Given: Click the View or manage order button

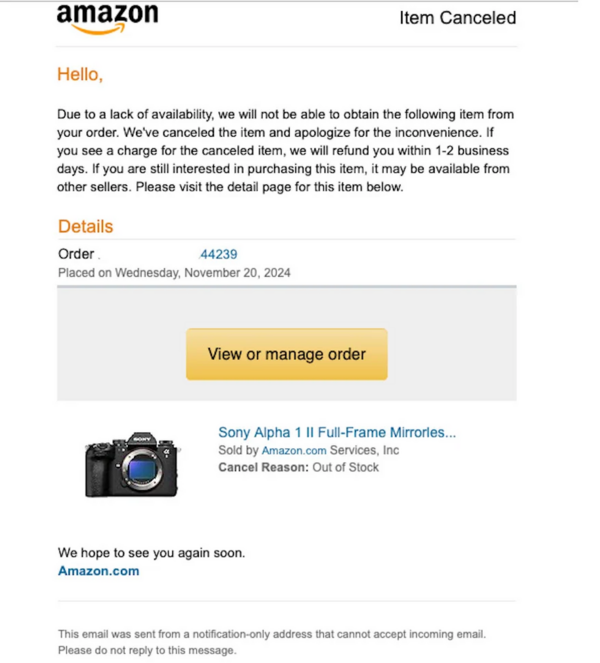Looking at the screenshot, I should [x=287, y=354].
